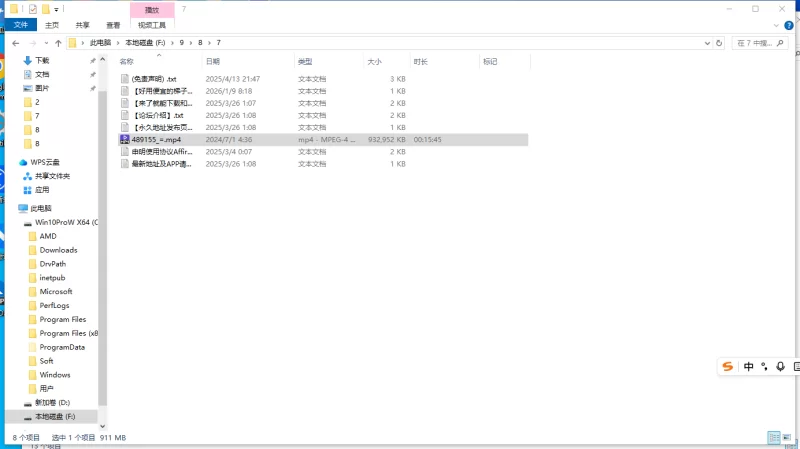800x449 pixels.
Task: Switch to large icons view layout icon
Action: pos(787,438)
